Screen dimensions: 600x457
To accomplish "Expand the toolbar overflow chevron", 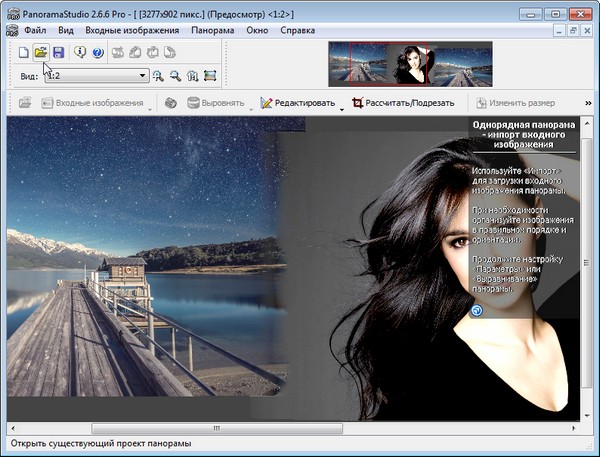I will 586,103.
